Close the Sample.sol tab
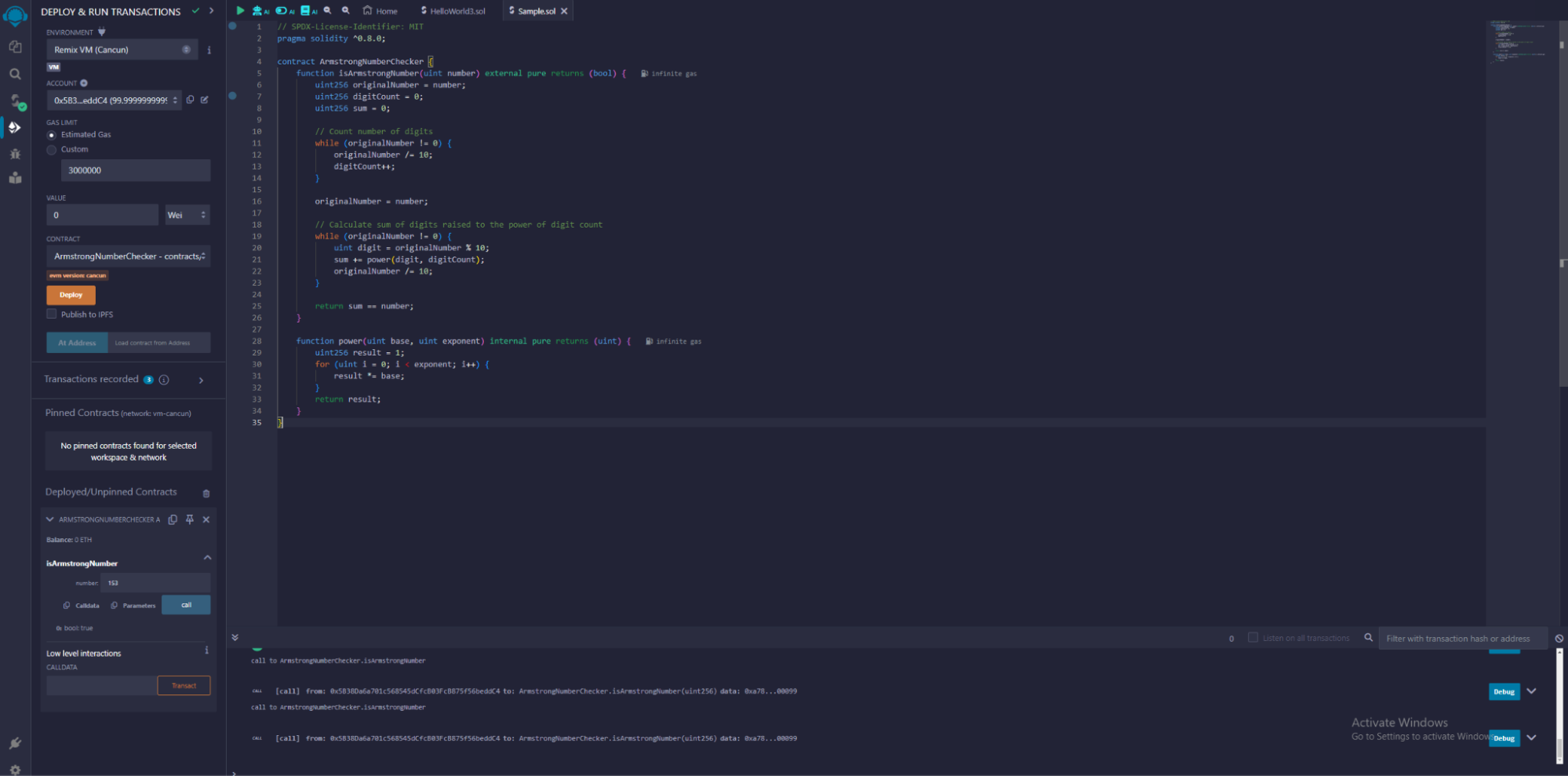 [564, 11]
